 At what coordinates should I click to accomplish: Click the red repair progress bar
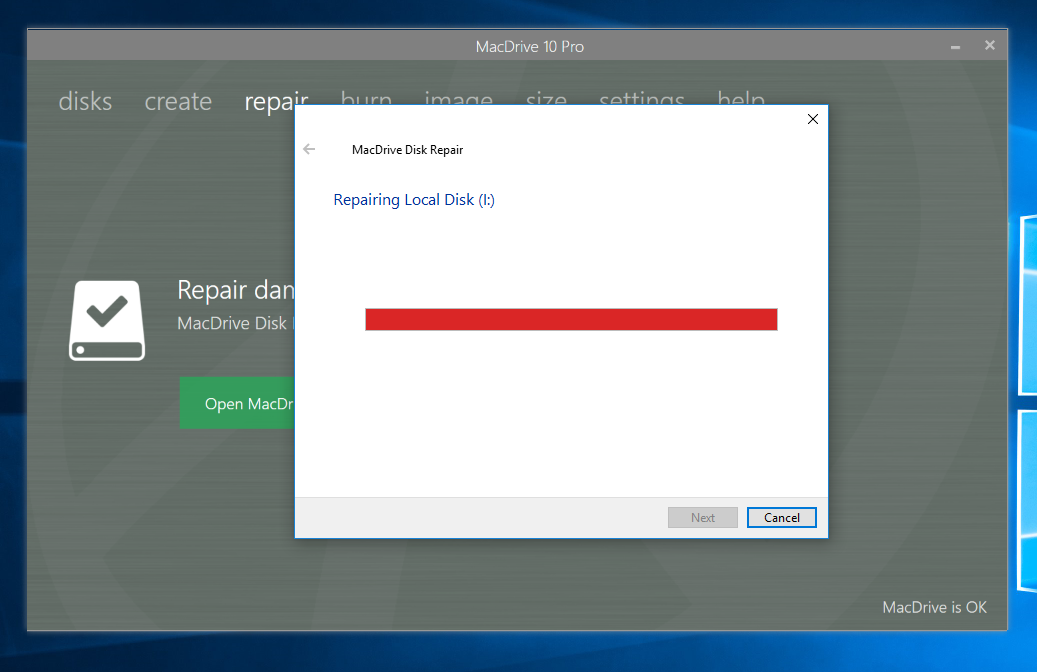(571, 319)
